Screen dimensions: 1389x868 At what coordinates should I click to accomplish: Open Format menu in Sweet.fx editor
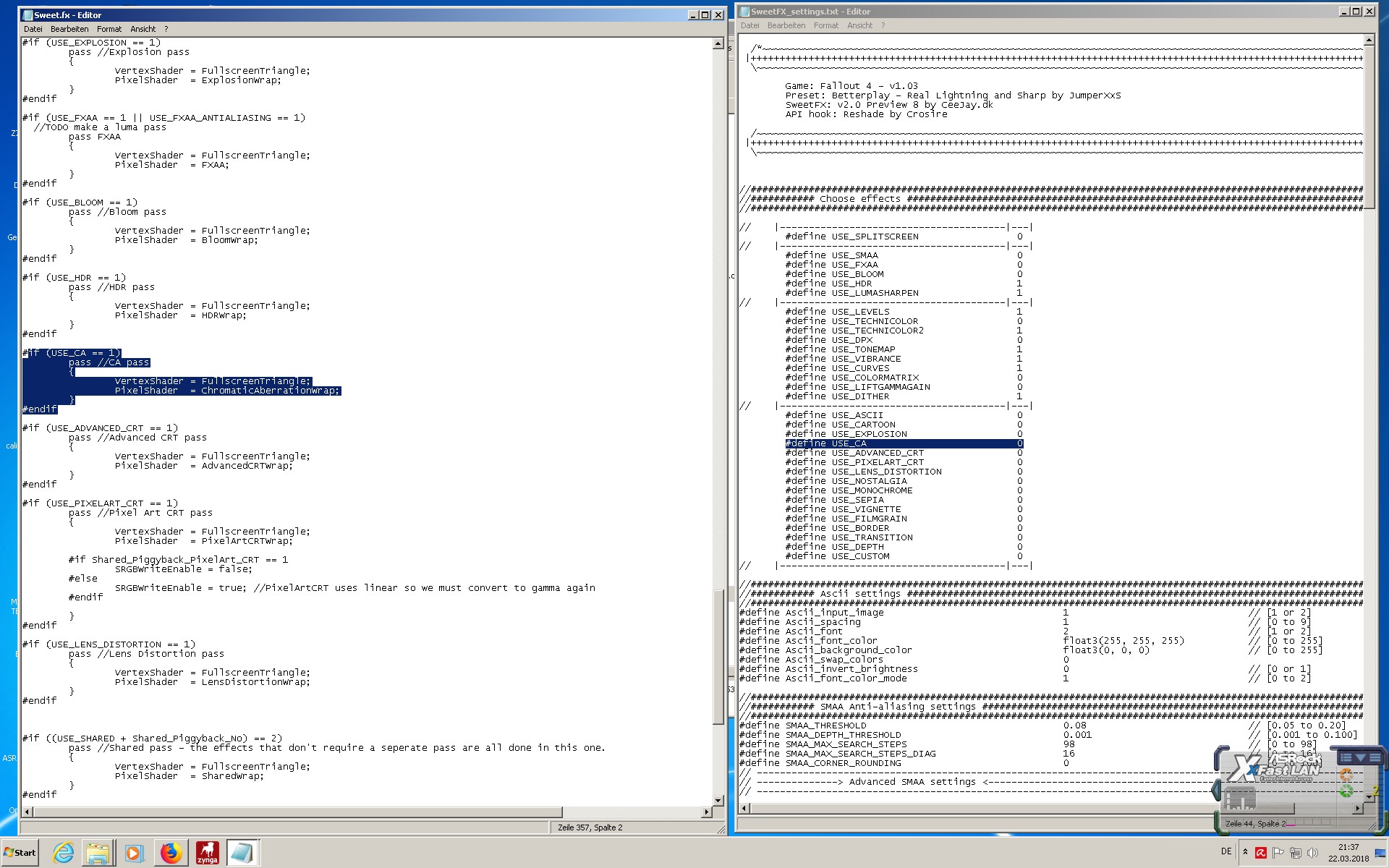point(109,29)
